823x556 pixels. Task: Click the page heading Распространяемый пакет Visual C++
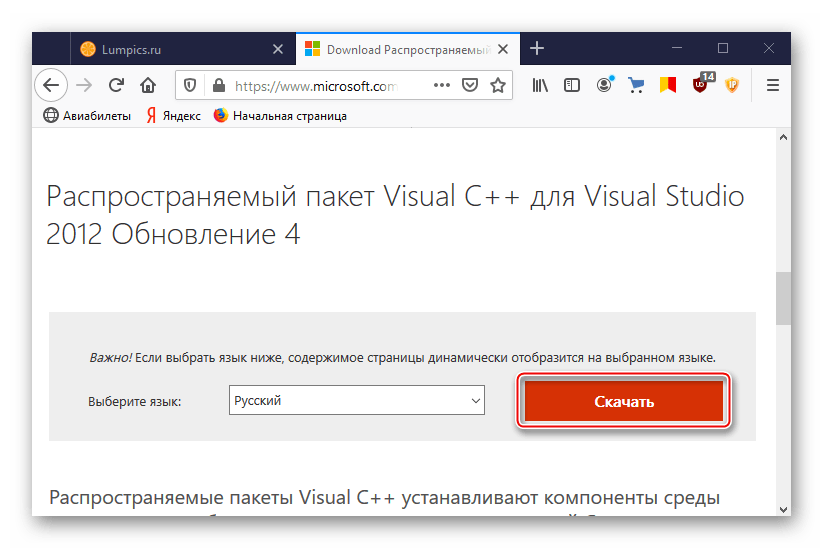pos(395,215)
